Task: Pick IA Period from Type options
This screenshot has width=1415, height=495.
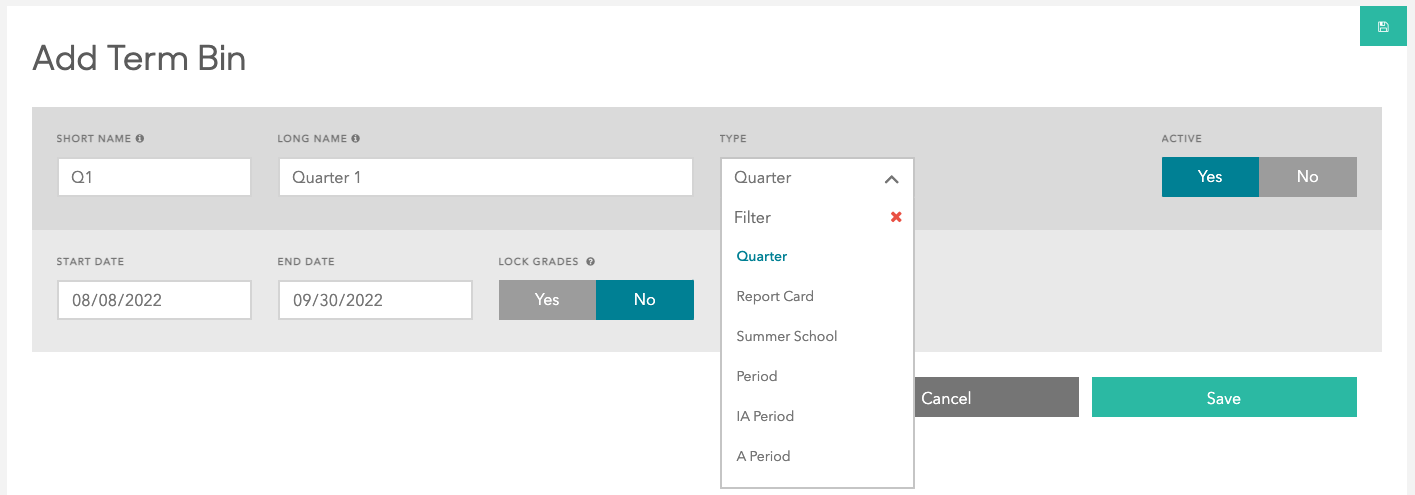Action: (x=765, y=416)
